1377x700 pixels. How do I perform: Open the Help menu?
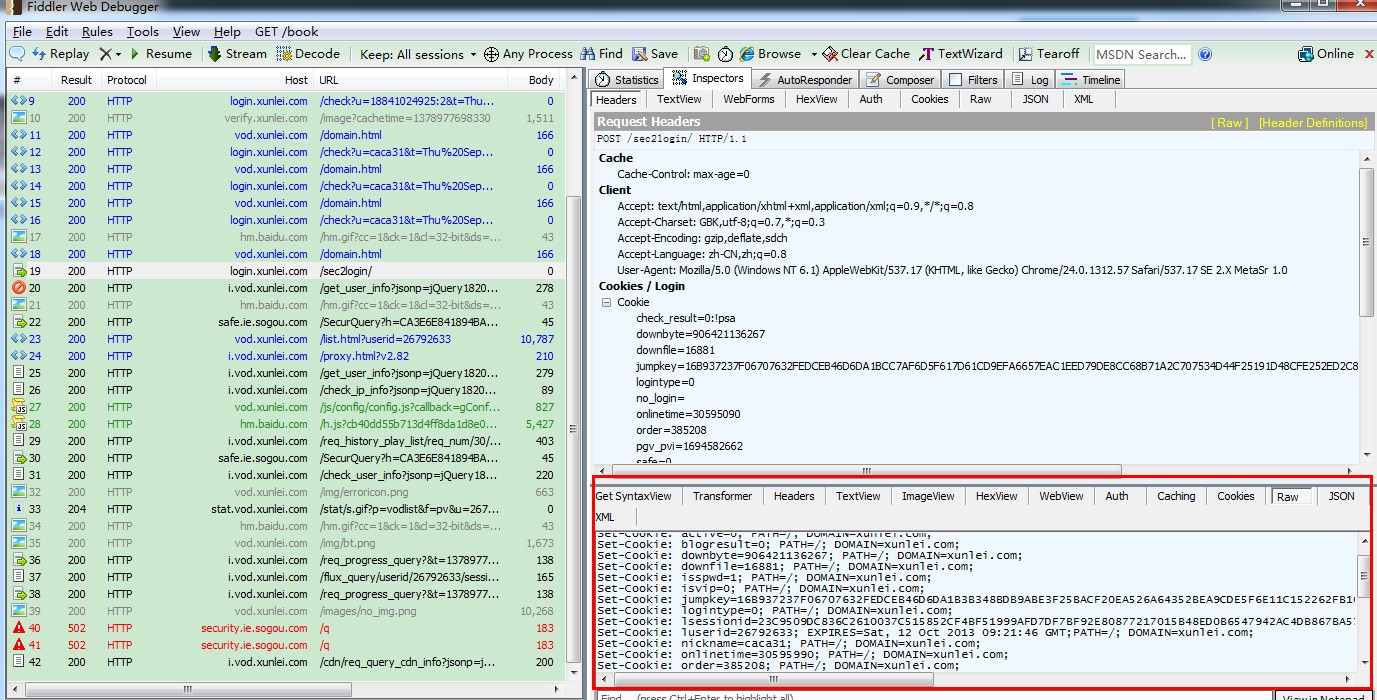227,32
